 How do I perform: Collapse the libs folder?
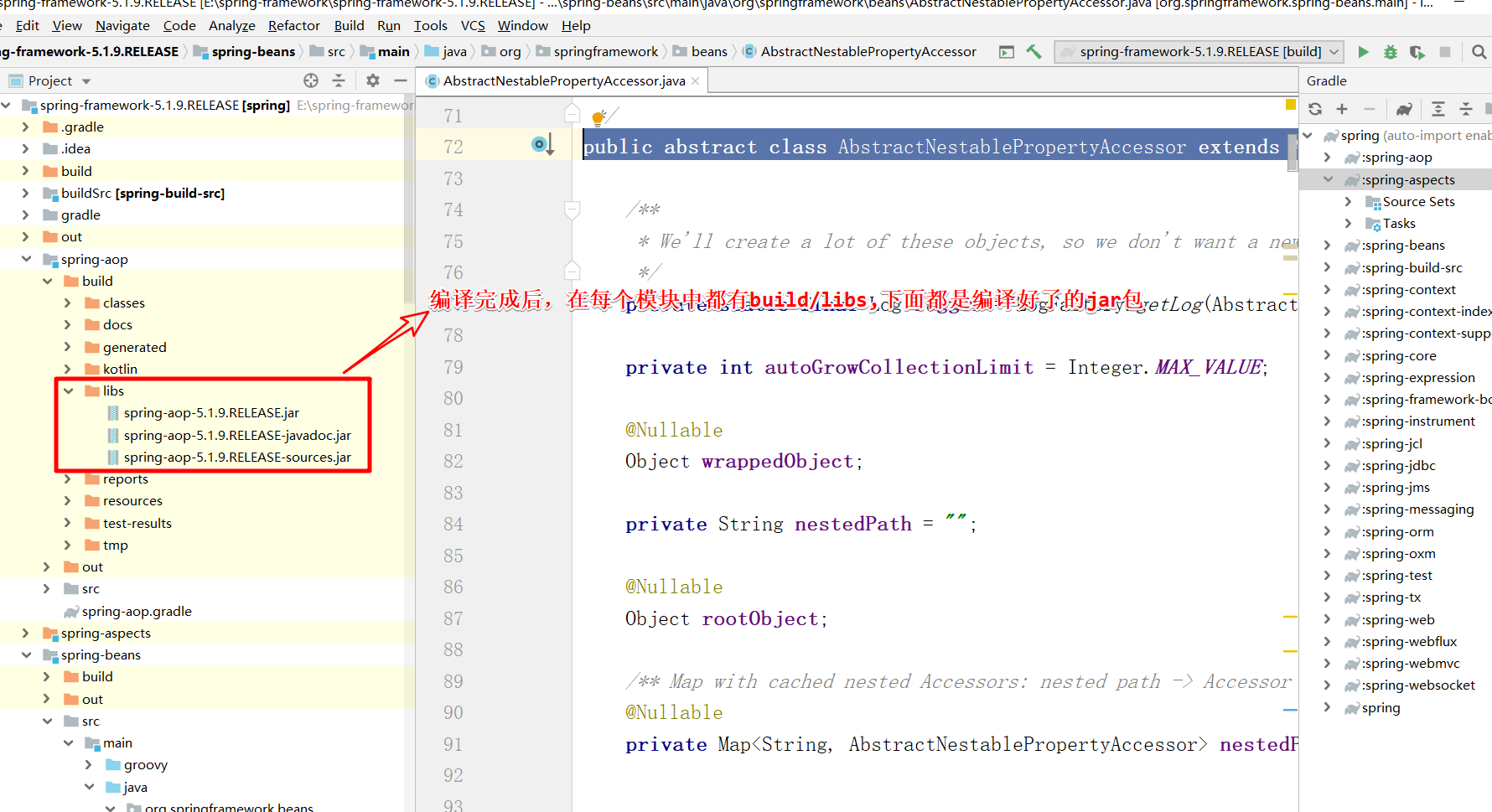(68, 391)
